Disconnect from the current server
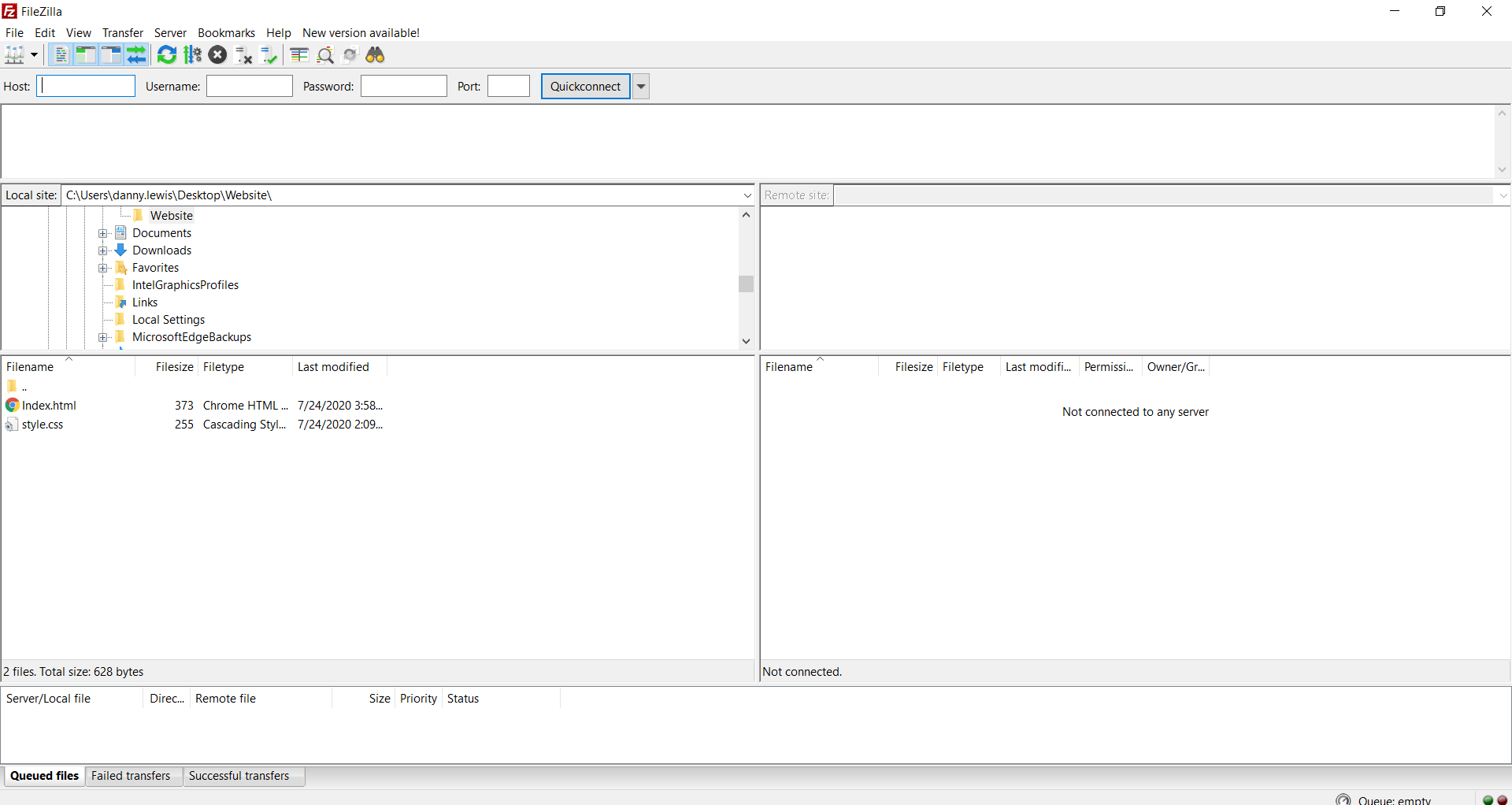Image resolution: width=1512 pixels, height=805 pixels. (244, 55)
